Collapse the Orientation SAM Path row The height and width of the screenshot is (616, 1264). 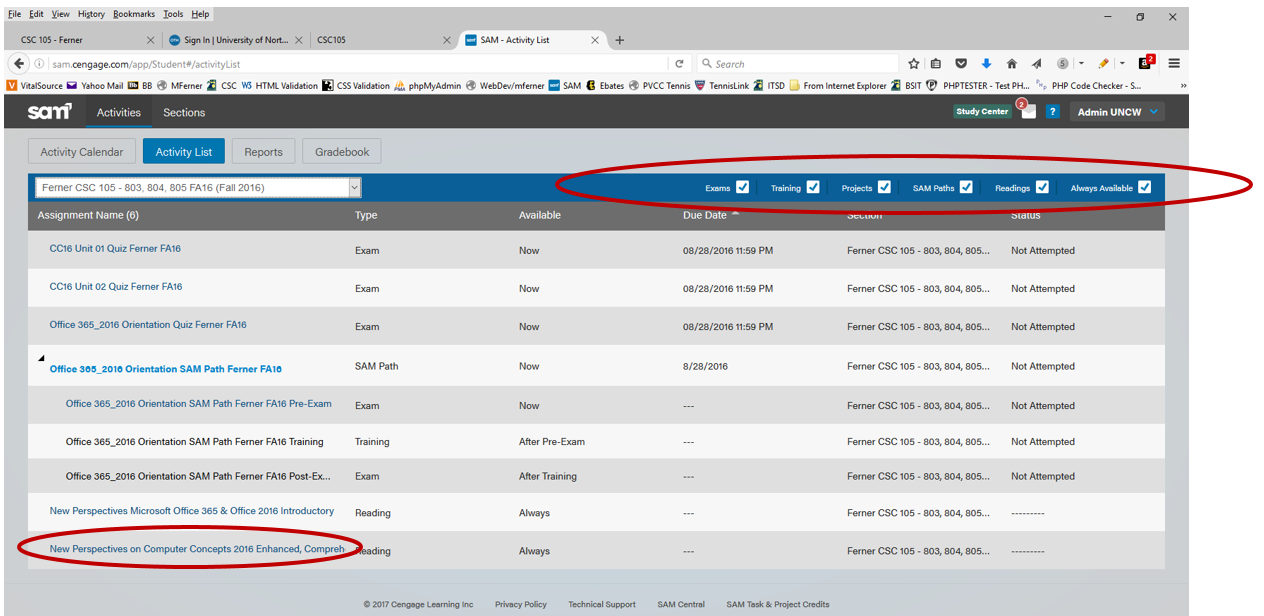tap(41, 358)
